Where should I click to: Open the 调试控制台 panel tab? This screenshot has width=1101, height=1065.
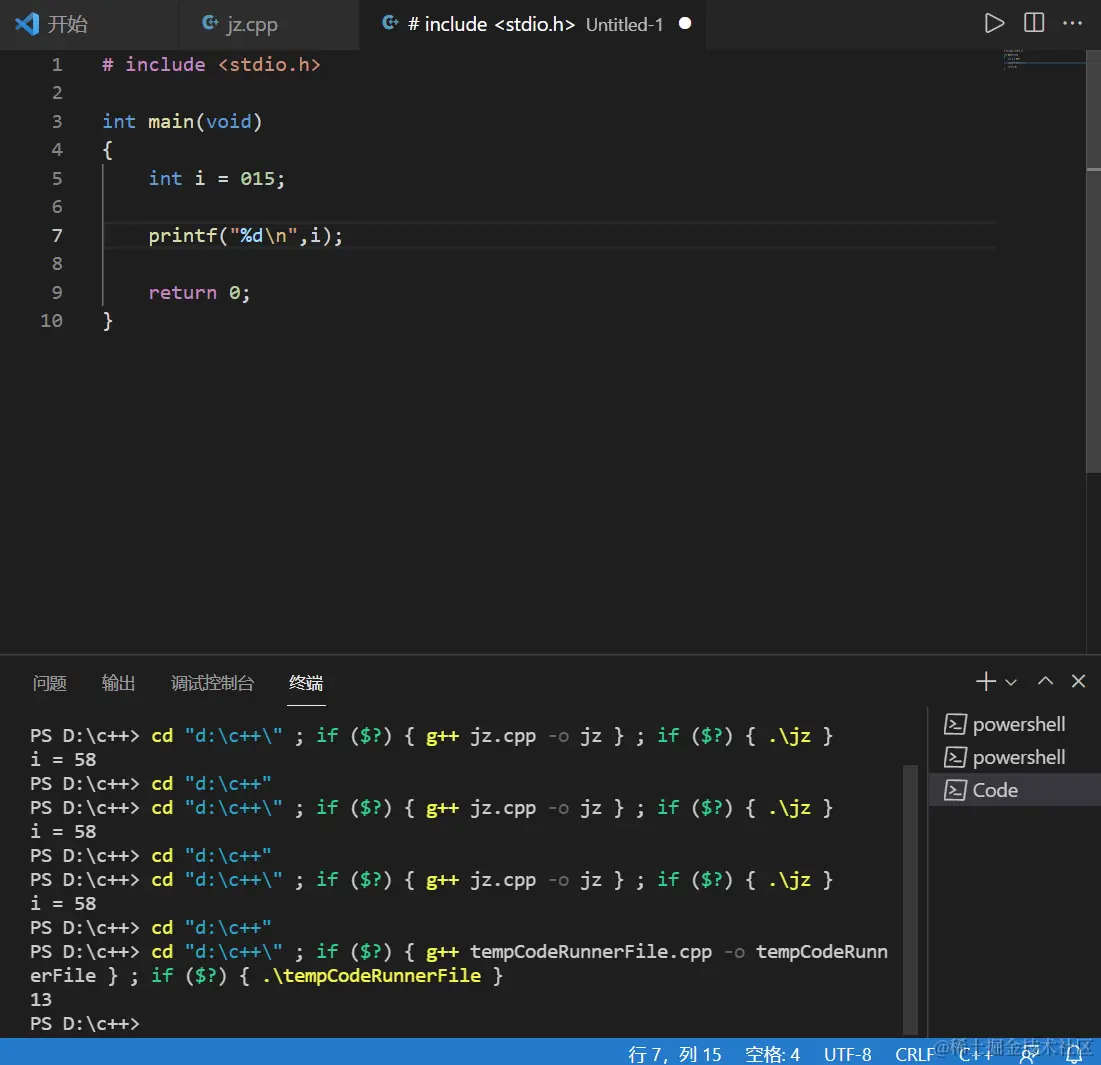click(212, 682)
